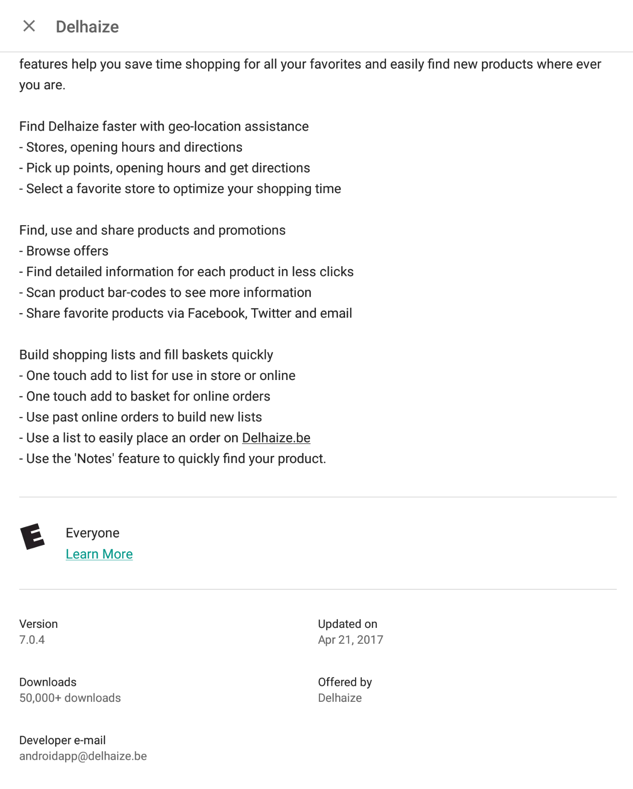The height and width of the screenshot is (789, 633).
Task: Tap the Developer e-mail heading
Action: coord(62,740)
